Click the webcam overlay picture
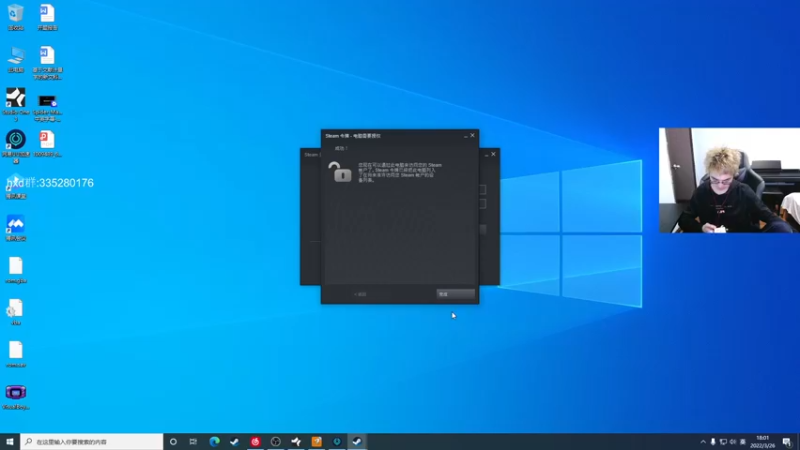Screen dimensions: 800x450 pos(729,180)
